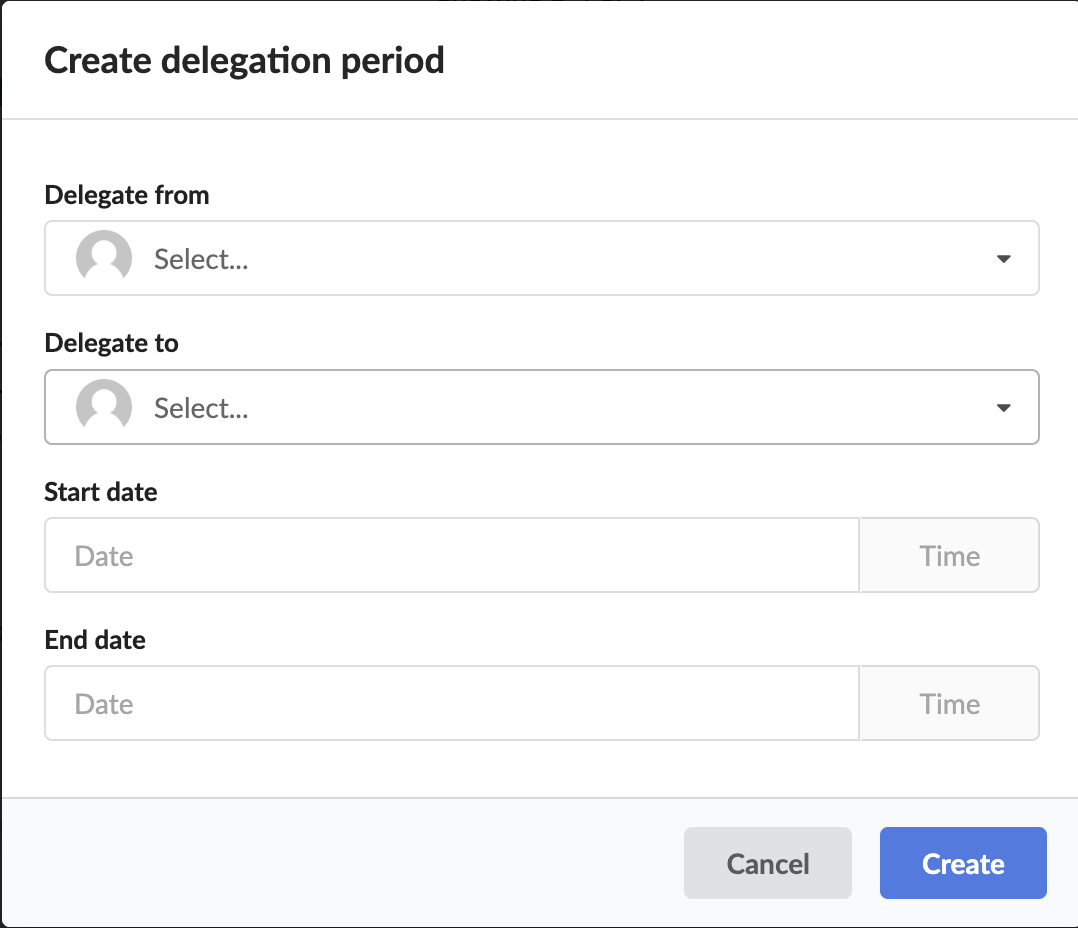This screenshot has width=1078, height=928.
Task: Click the "End date" label
Action: pyautogui.click(x=95, y=640)
